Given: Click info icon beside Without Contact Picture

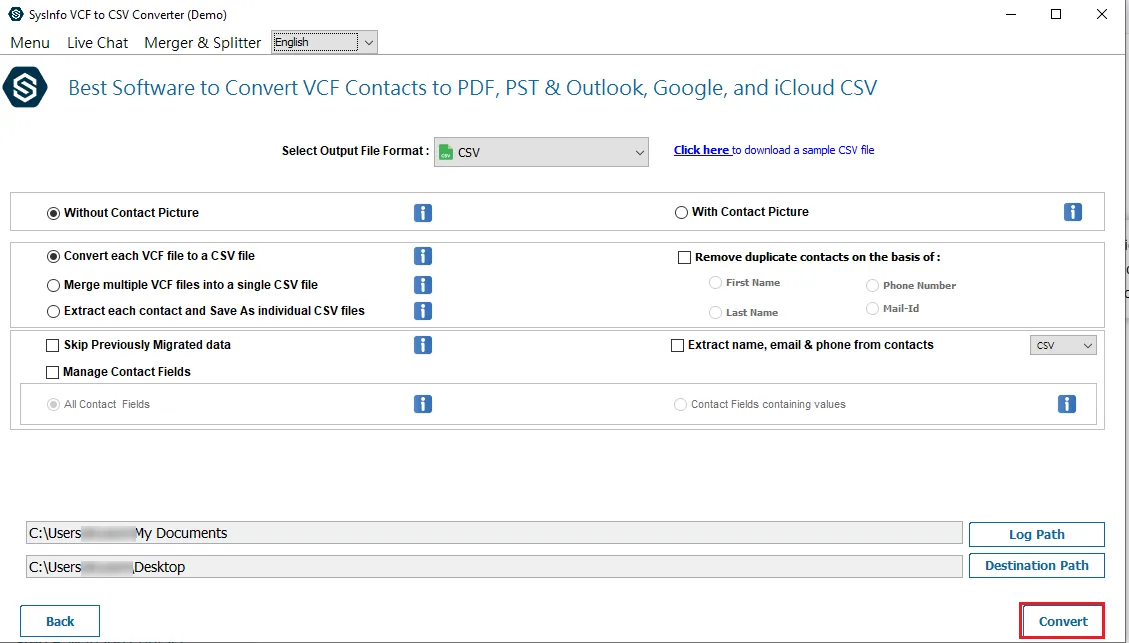Looking at the screenshot, I should pyautogui.click(x=423, y=213).
